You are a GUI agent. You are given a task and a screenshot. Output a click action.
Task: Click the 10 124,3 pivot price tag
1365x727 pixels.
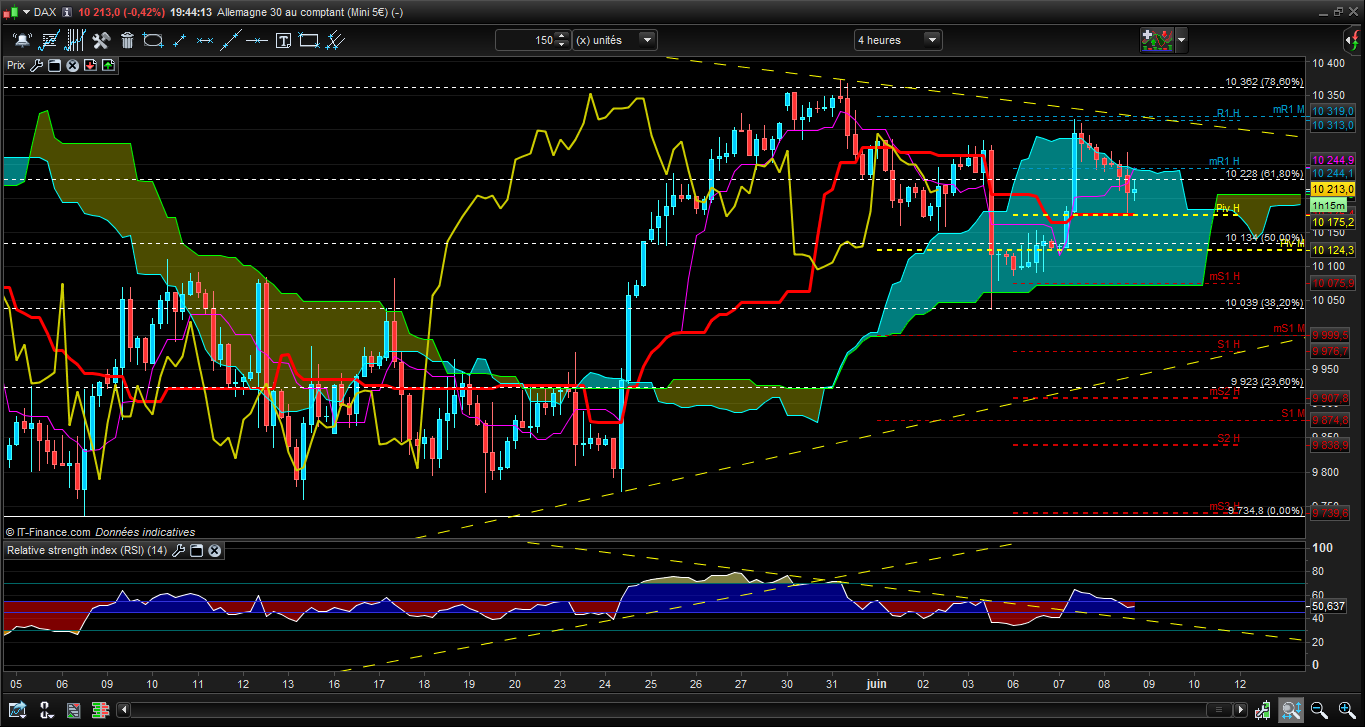point(1333,250)
